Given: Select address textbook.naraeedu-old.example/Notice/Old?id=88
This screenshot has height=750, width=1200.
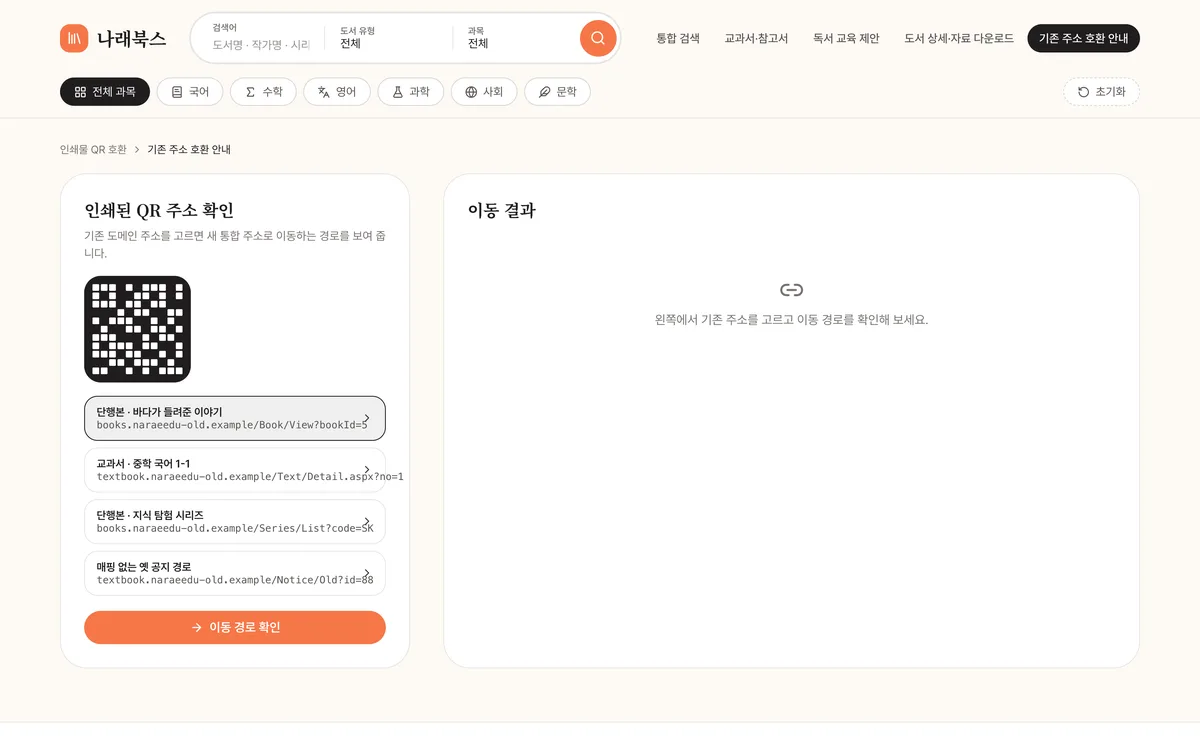Looking at the screenshot, I should coord(235,574).
